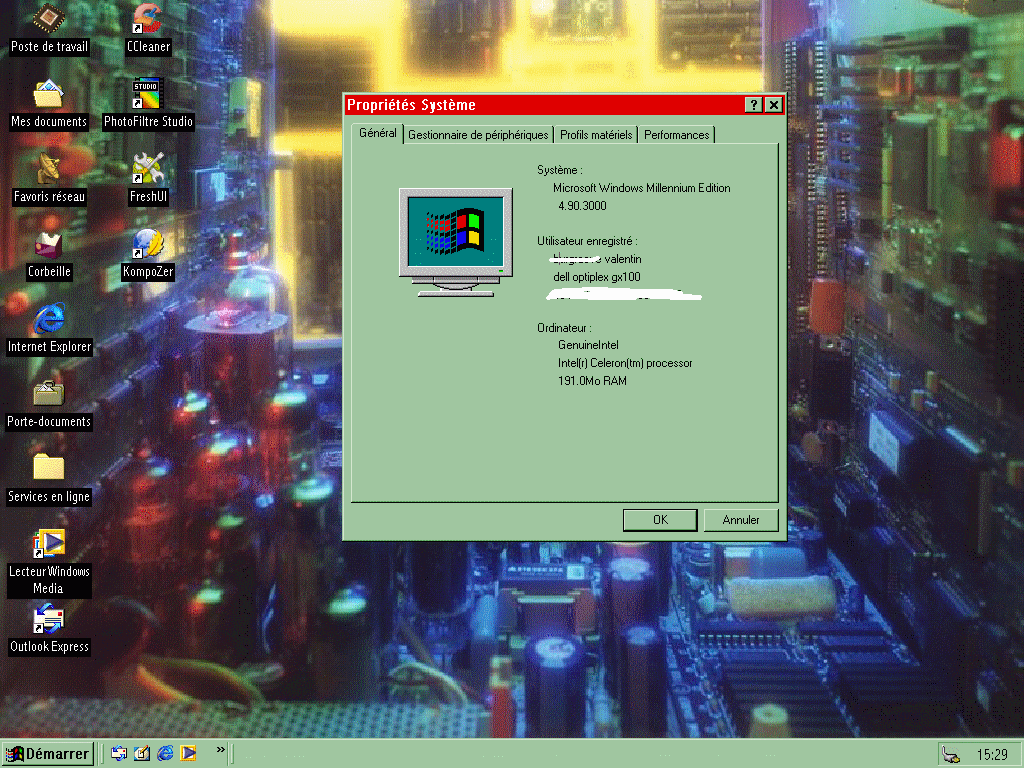Image resolution: width=1024 pixels, height=768 pixels.
Task: Click the Microsoft Windows Millennium Edition text
Action: (x=641, y=188)
